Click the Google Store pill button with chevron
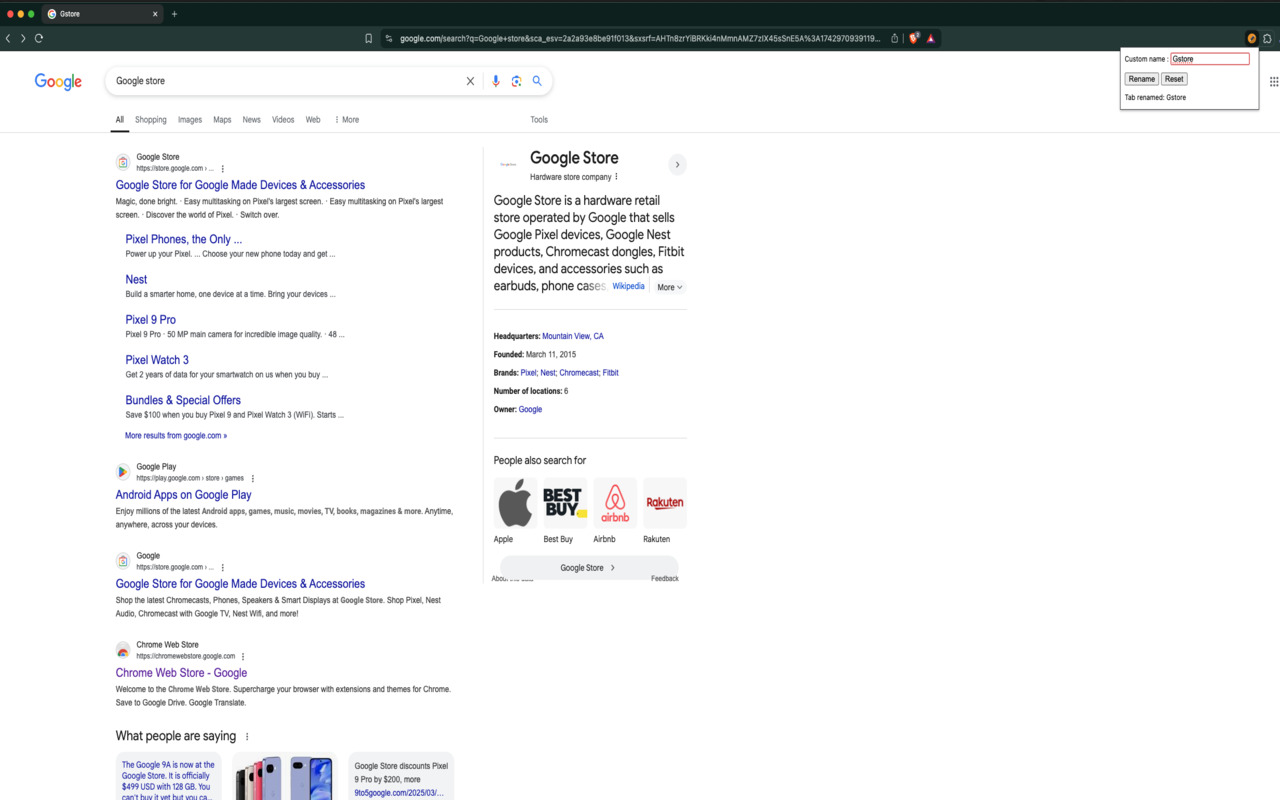The image size is (1280, 800). (589, 568)
